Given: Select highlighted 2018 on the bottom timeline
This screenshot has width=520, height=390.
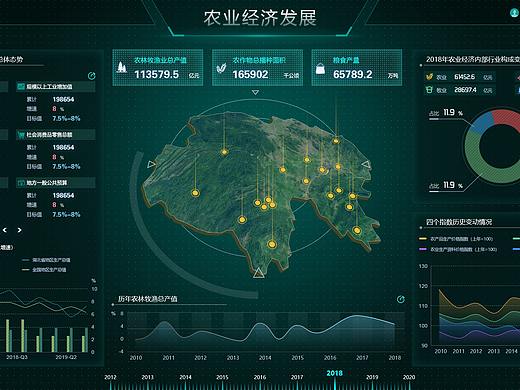Looking at the screenshot, I should [334, 373].
